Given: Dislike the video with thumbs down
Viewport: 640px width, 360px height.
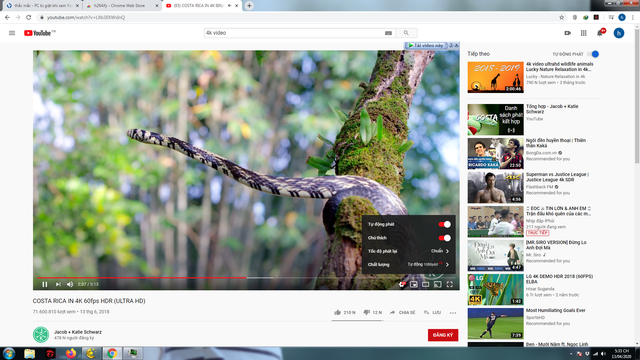Looking at the screenshot, I should pyautogui.click(x=373, y=312).
